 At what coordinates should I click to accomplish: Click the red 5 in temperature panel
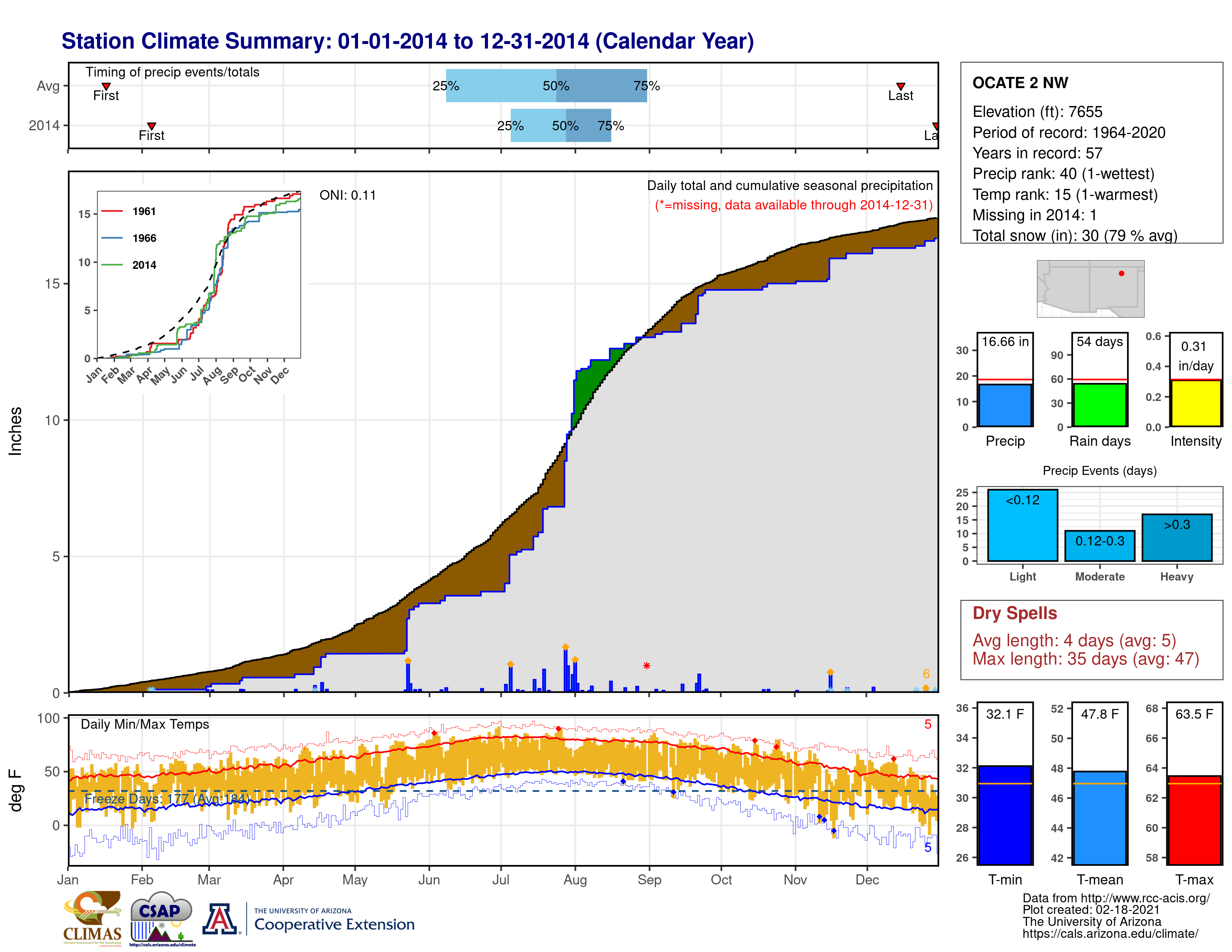tap(928, 724)
